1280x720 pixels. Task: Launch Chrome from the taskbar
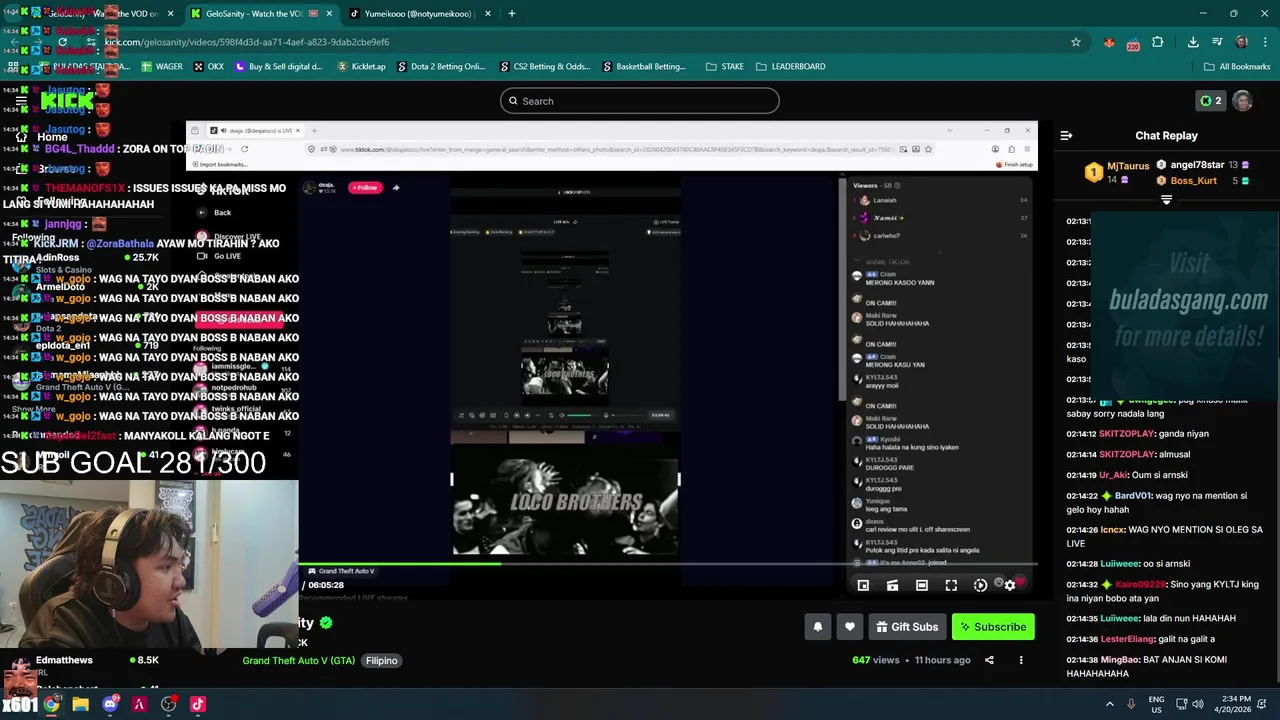click(52, 704)
